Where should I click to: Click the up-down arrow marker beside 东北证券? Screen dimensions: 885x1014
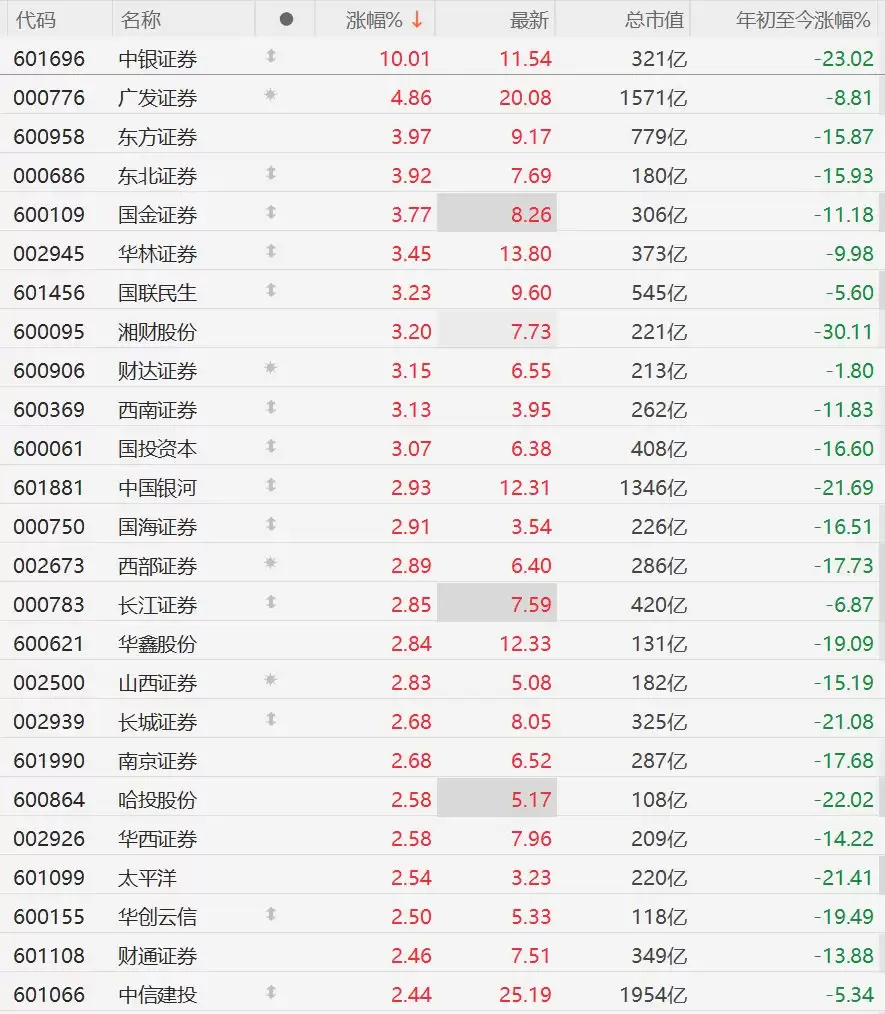271,173
